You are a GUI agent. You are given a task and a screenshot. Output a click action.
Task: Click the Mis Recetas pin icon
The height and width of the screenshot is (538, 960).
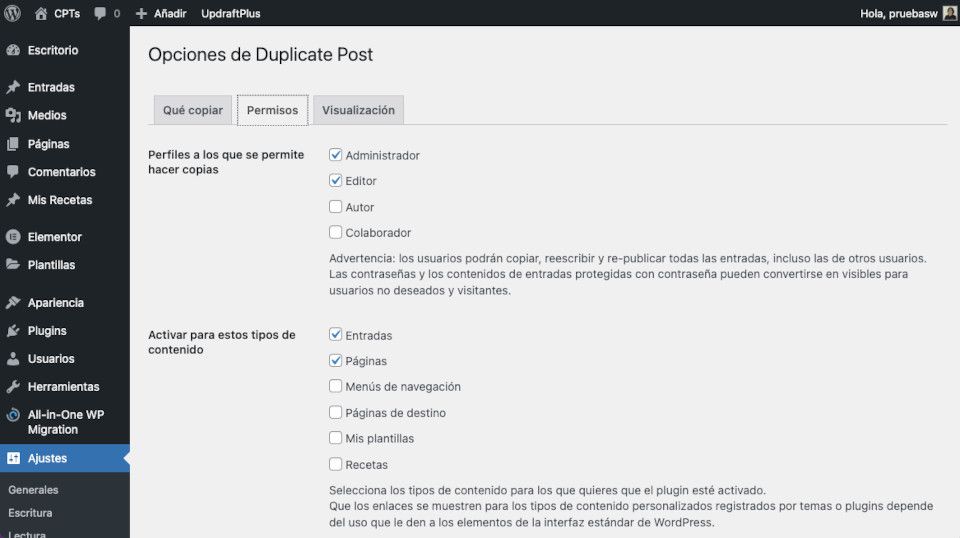click(x=13, y=200)
